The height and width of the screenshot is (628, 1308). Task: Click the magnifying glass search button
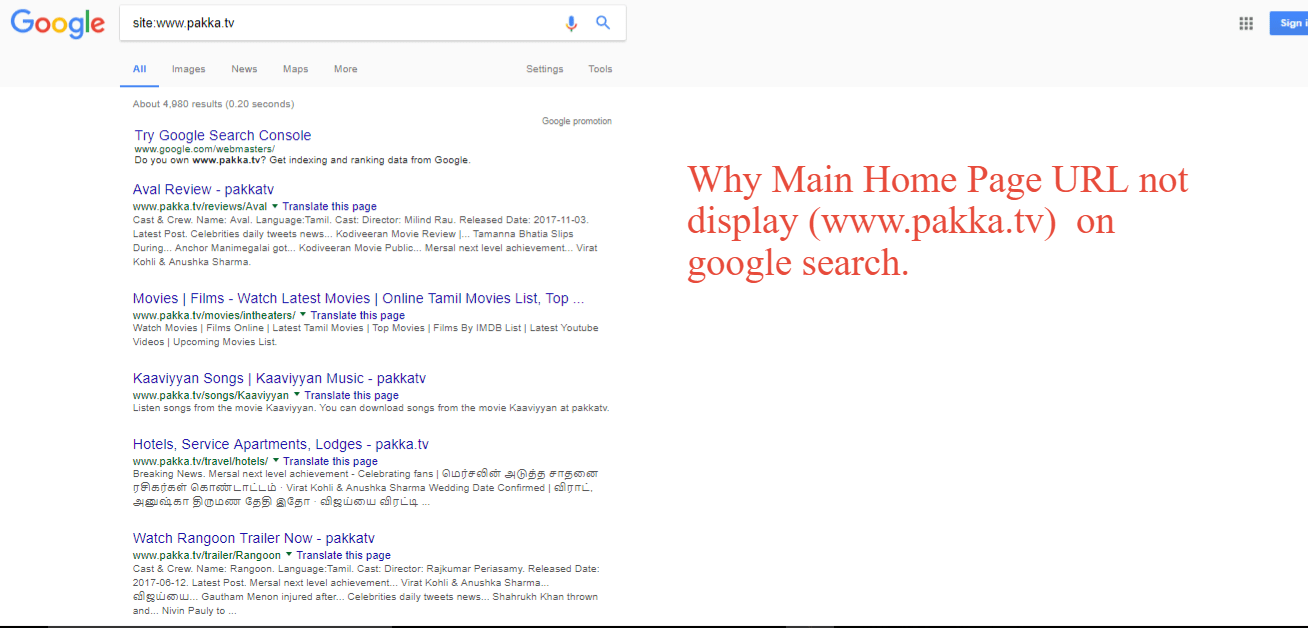[x=603, y=22]
